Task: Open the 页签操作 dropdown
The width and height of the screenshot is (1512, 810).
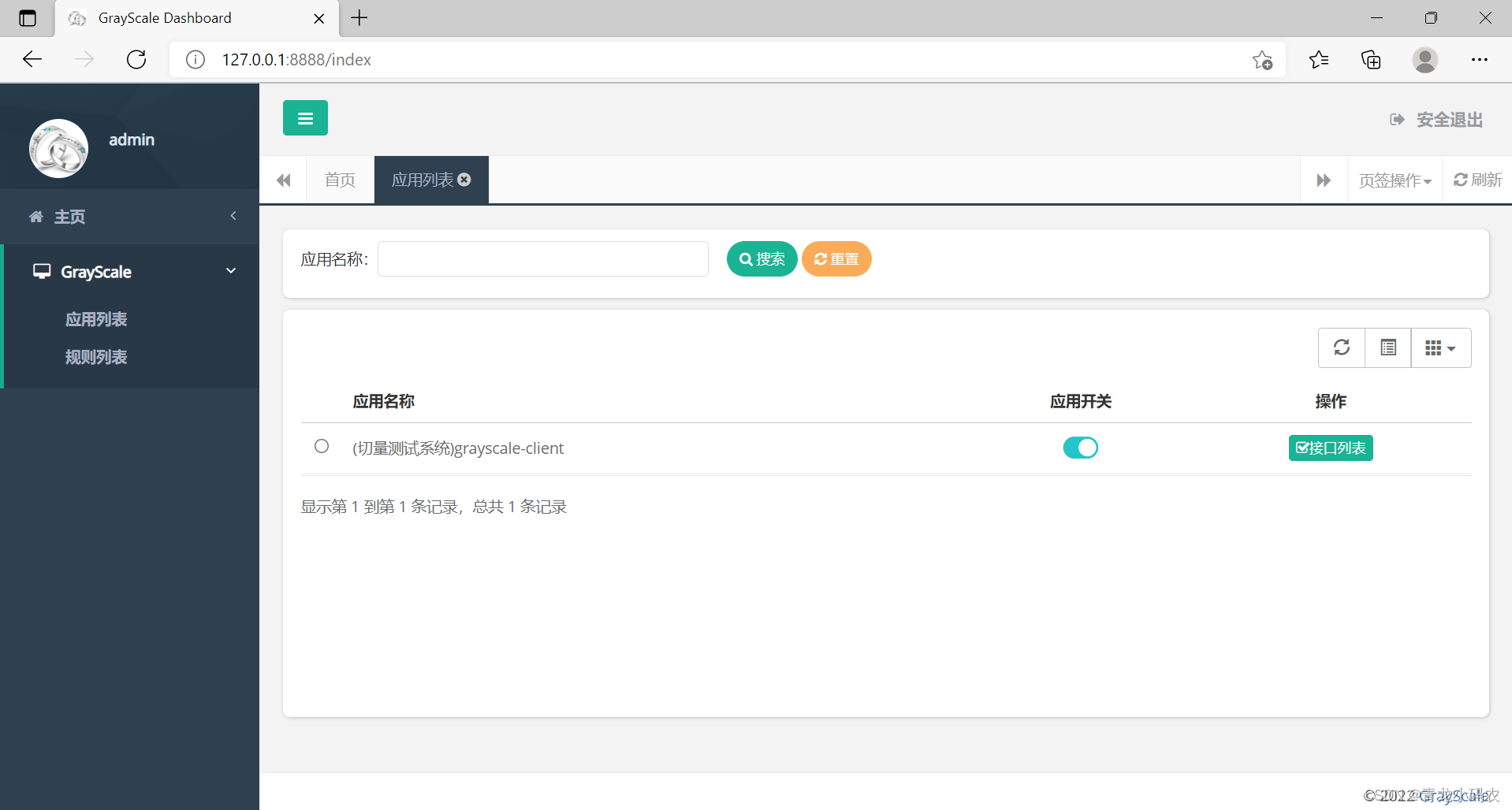Action: (1395, 180)
